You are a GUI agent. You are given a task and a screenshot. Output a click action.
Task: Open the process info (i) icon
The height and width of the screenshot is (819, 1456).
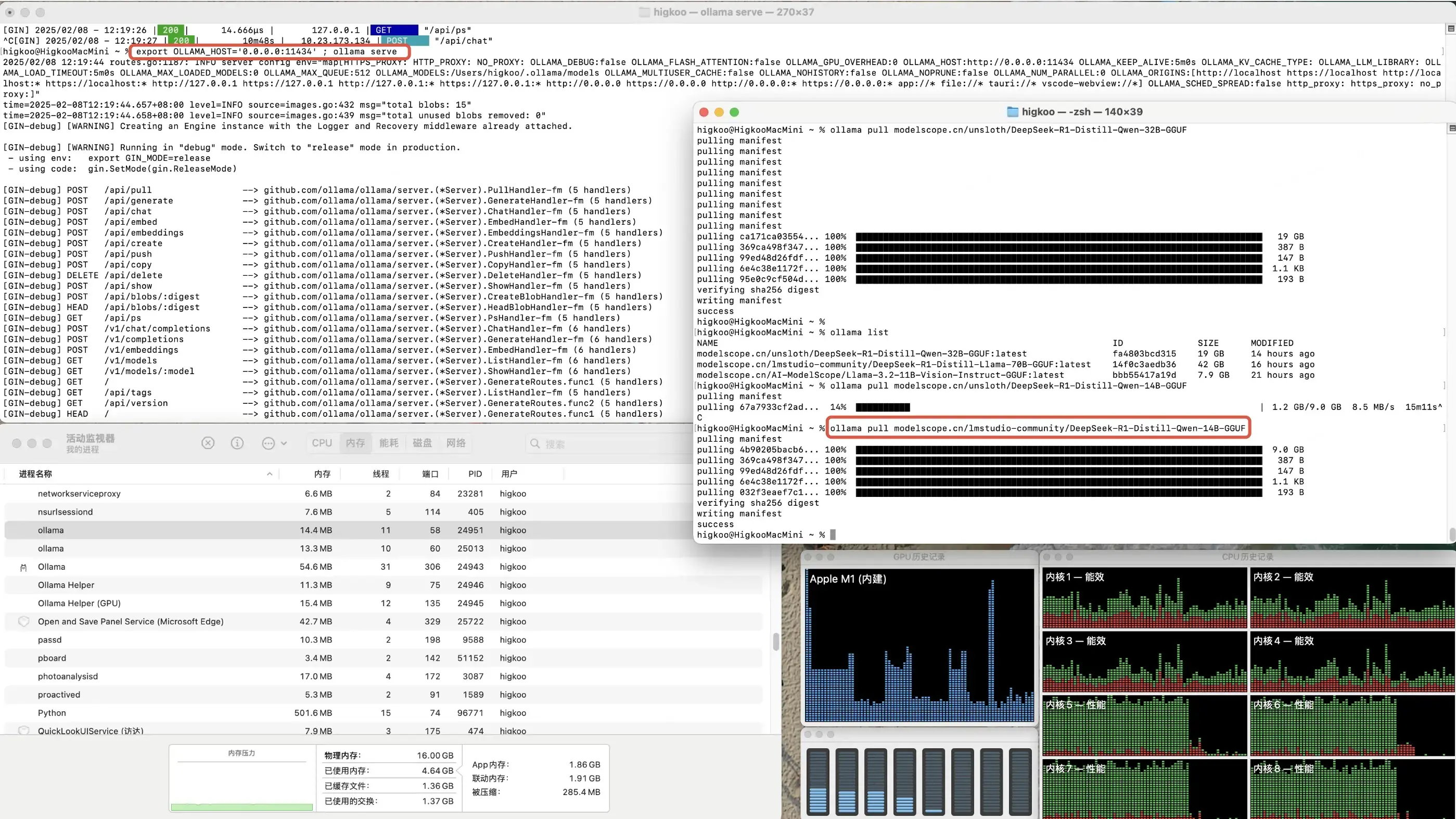(x=237, y=443)
